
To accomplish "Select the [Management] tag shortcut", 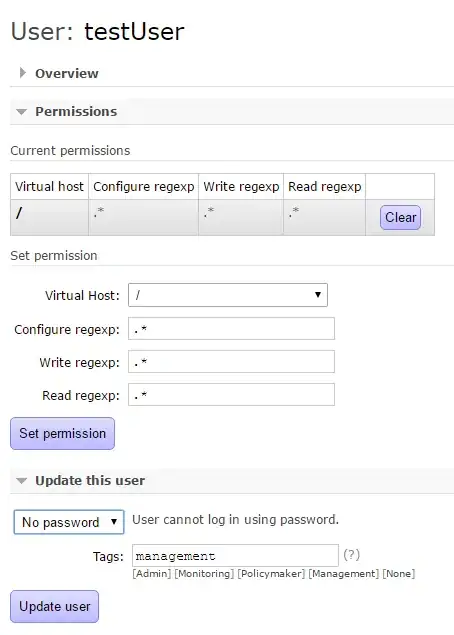I will pos(343,574).
